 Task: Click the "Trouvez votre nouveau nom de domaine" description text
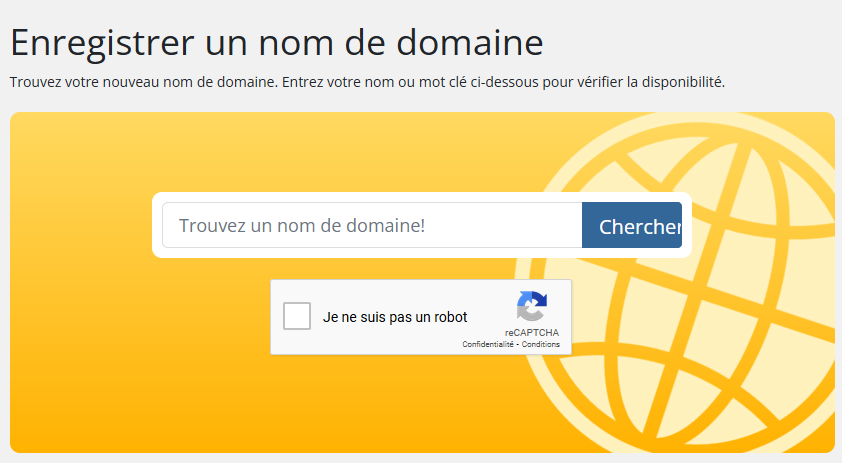(367, 82)
